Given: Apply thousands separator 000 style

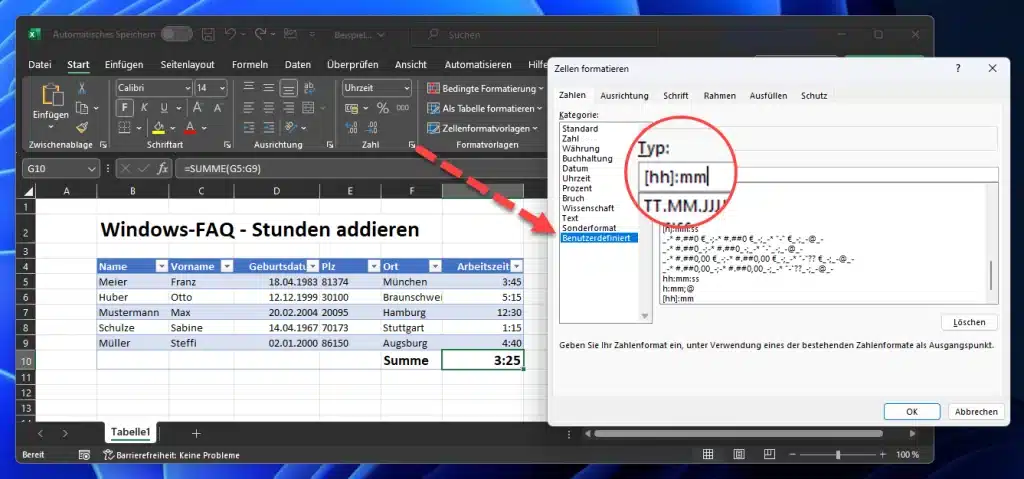Looking at the screenshot, I should point(403,108).
